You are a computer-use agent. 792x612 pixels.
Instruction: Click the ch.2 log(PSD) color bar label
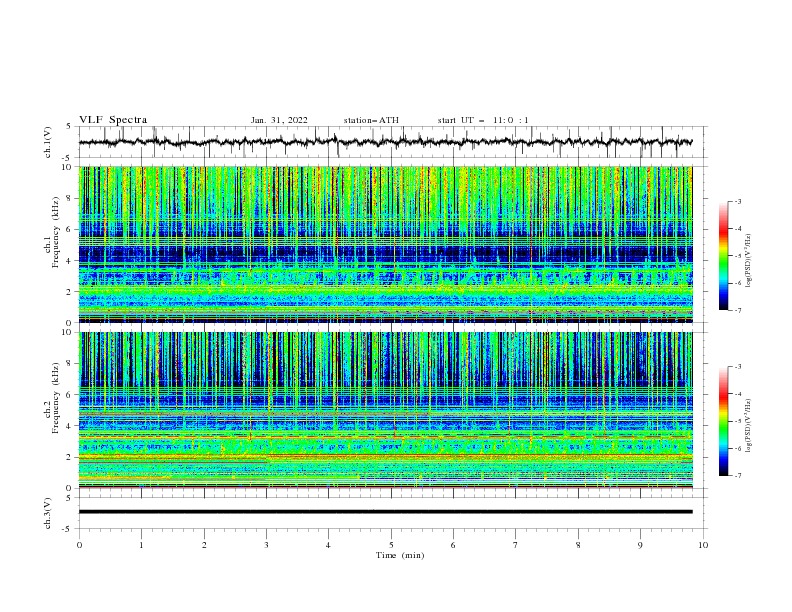pos(749,425)
